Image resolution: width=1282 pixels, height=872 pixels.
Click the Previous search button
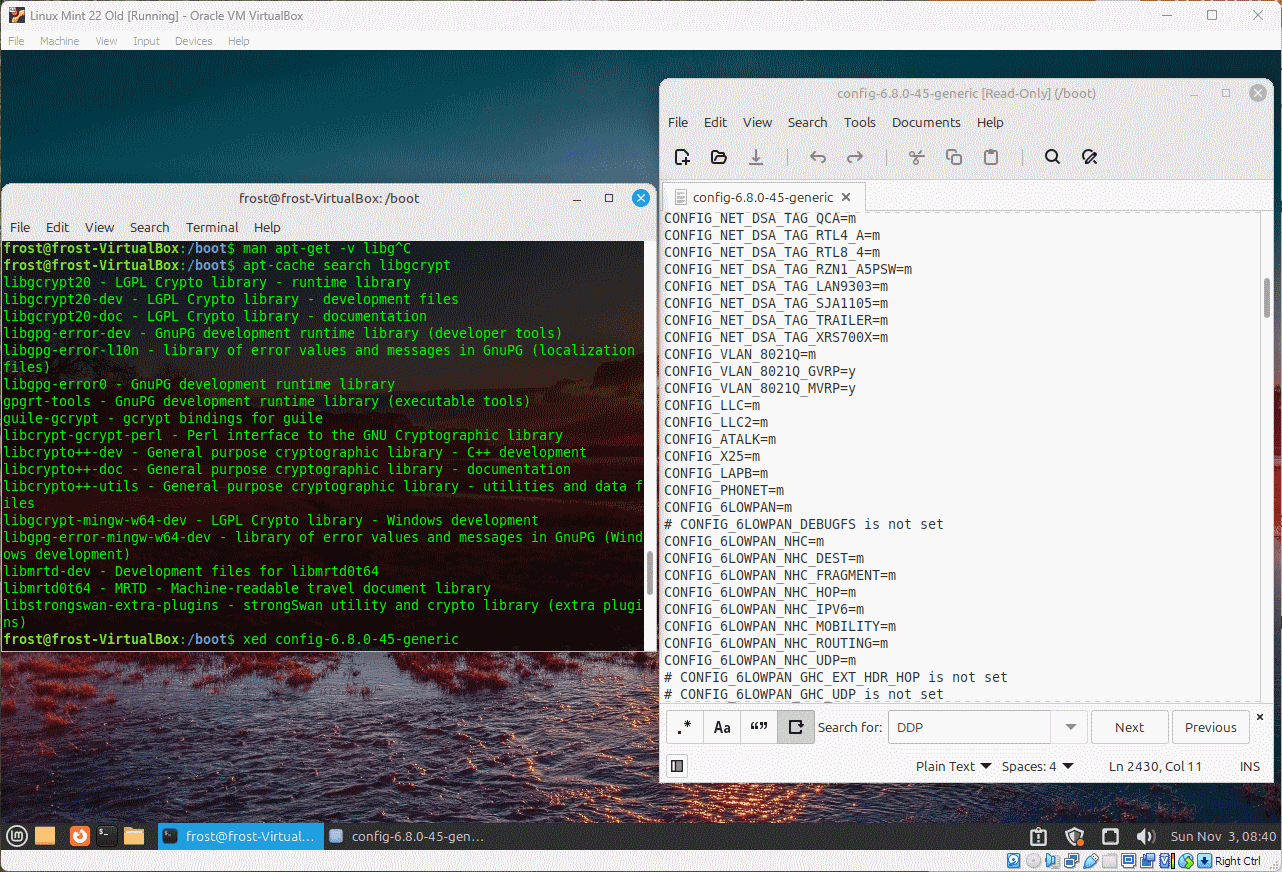pyautogui.click(x=1210, y=727)
